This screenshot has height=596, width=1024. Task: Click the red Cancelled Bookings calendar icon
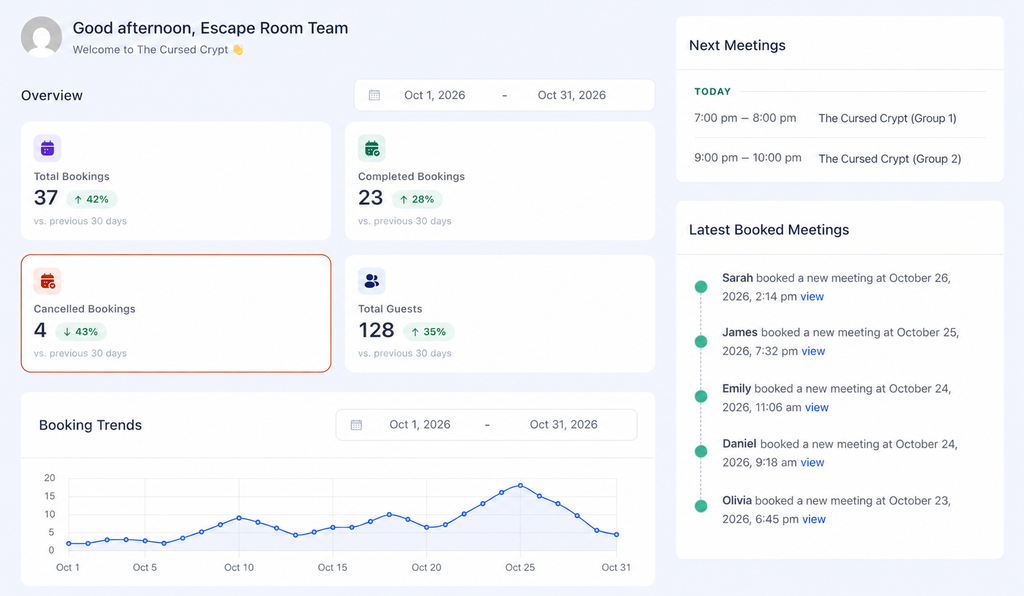(x=47, y=281)
